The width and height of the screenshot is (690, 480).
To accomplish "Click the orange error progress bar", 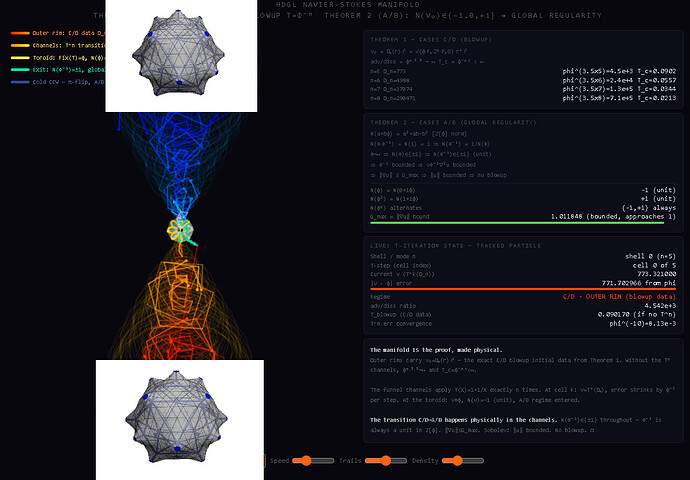I will tap(523, 289).
